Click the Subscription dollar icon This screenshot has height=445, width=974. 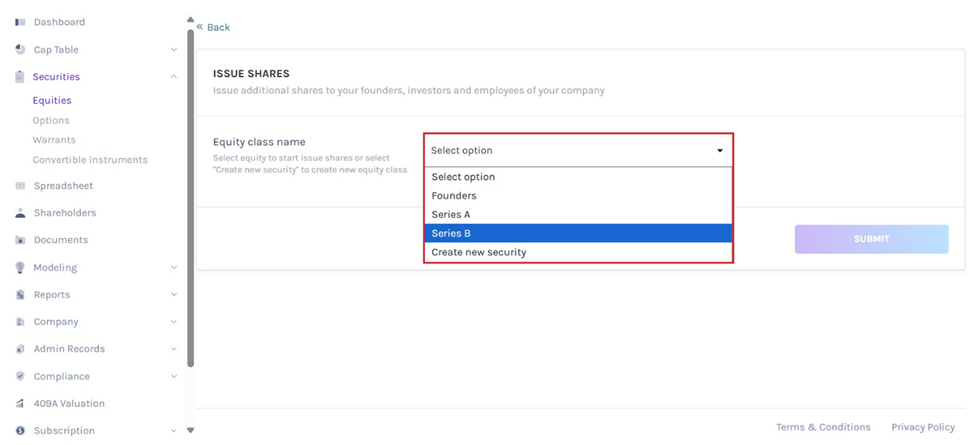click(20, 431)
